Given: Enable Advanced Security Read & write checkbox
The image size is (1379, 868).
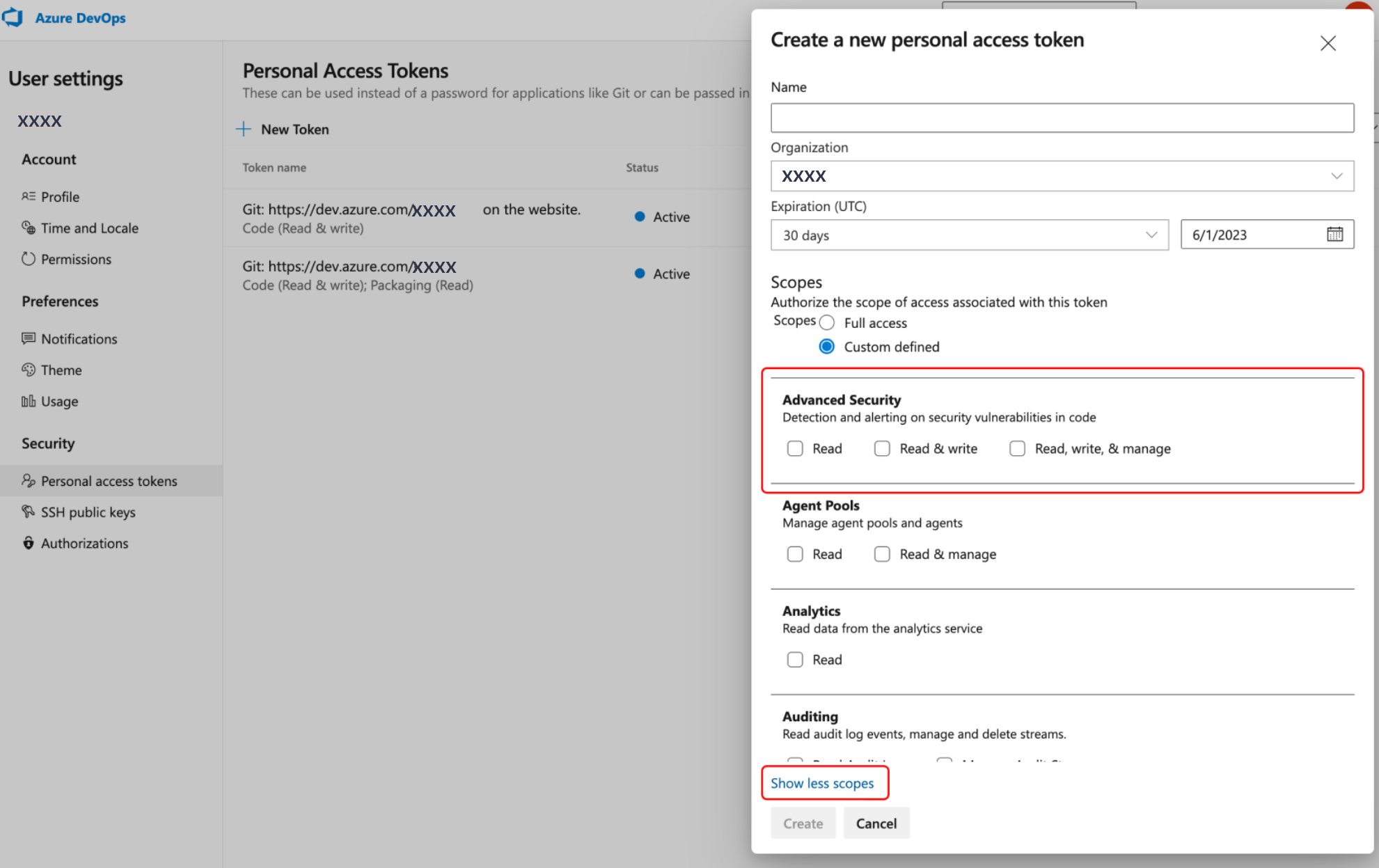Looking at the screenshot, I should click(882, 448).
